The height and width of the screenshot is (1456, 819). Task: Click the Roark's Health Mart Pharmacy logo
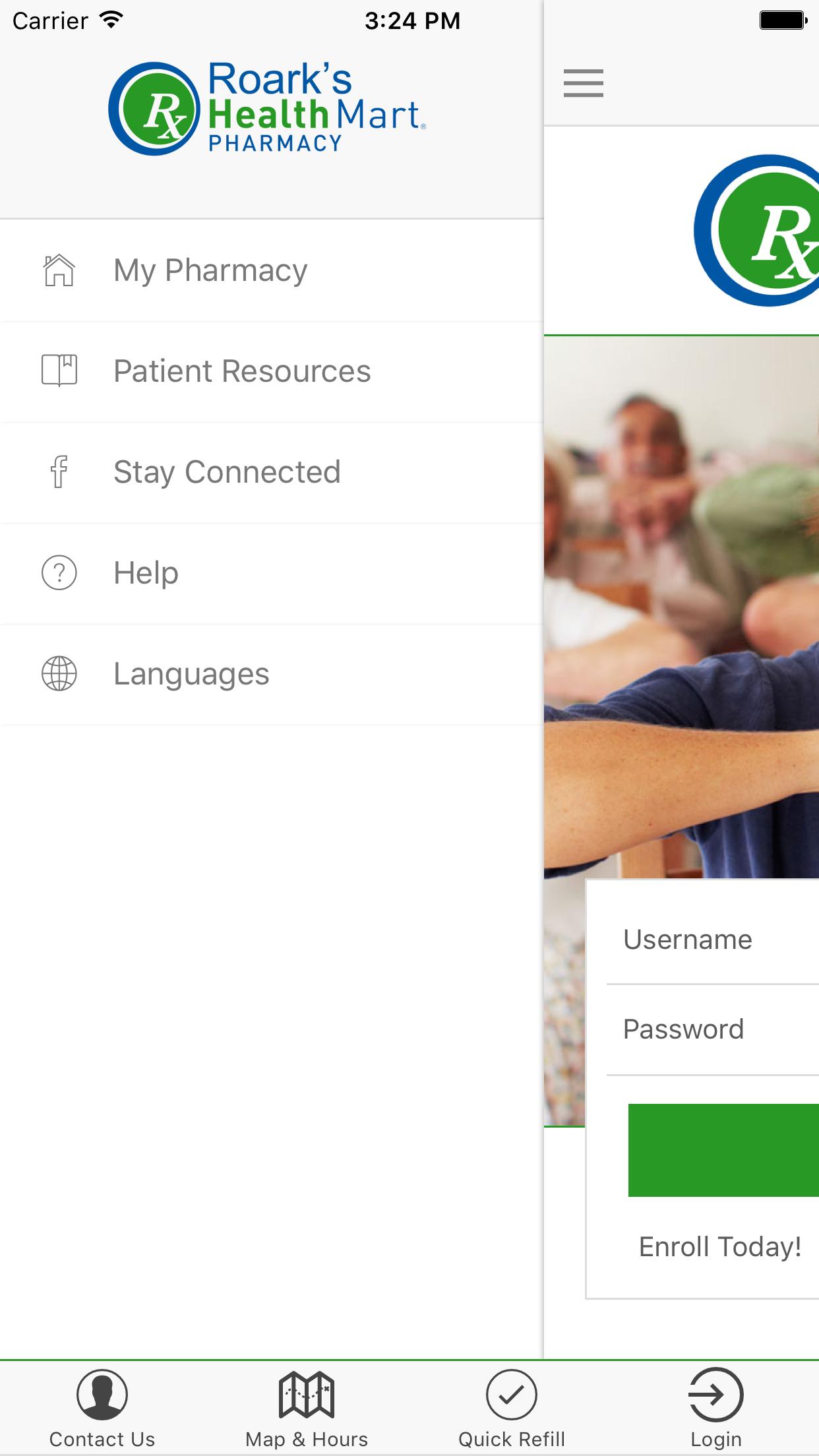point(267,108)
